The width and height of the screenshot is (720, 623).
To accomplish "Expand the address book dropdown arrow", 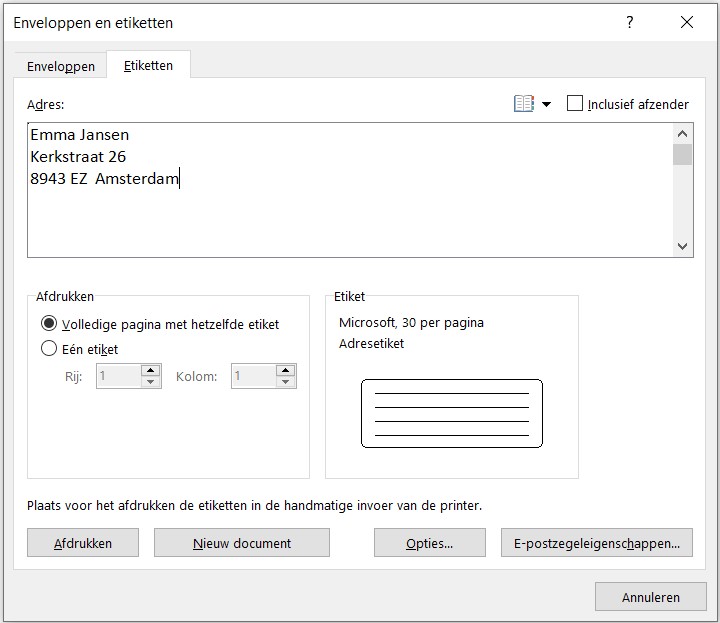I will 546,104.
